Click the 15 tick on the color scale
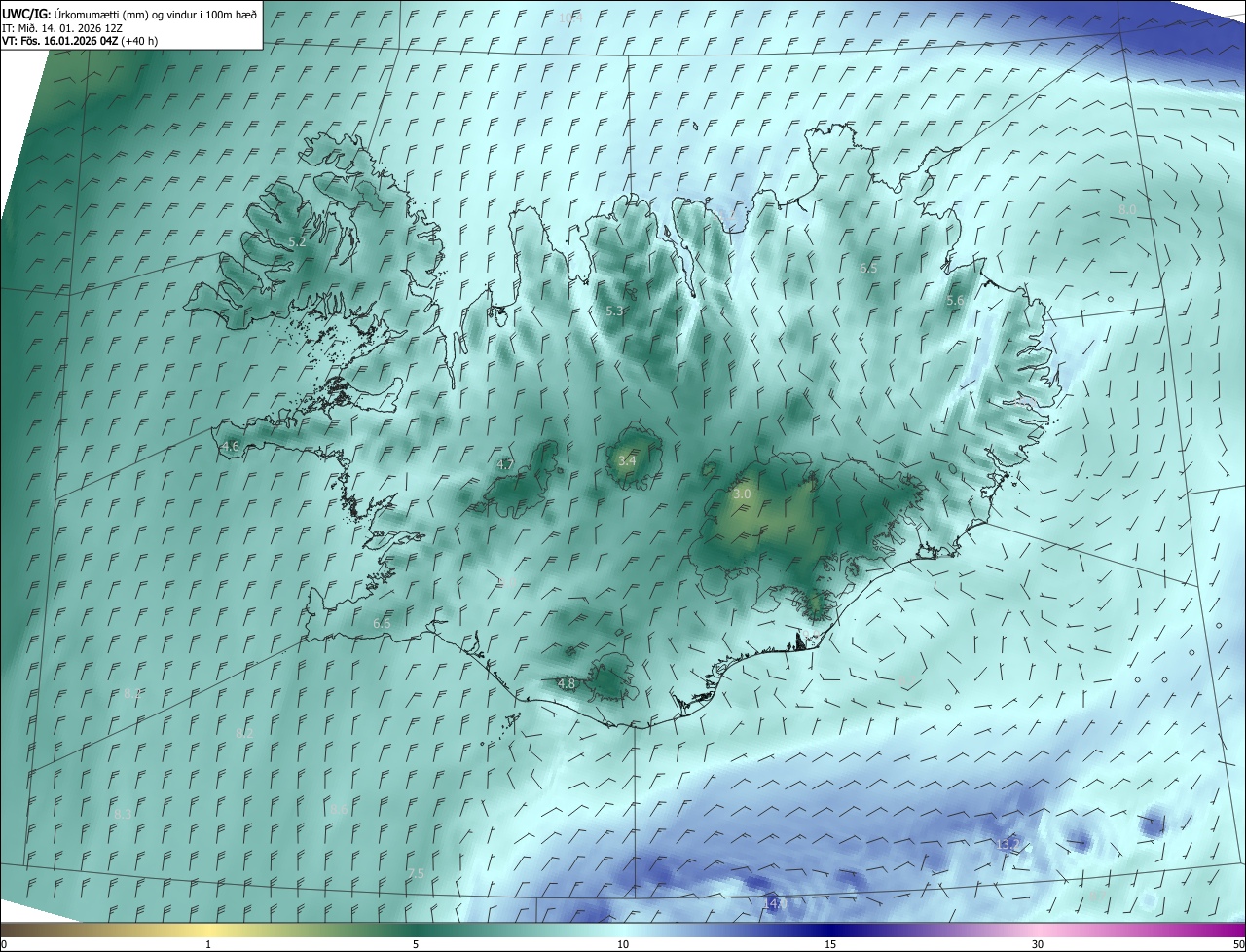Image resolution: width=1246 pixels, height=952 pixels. tap(830, 944)
